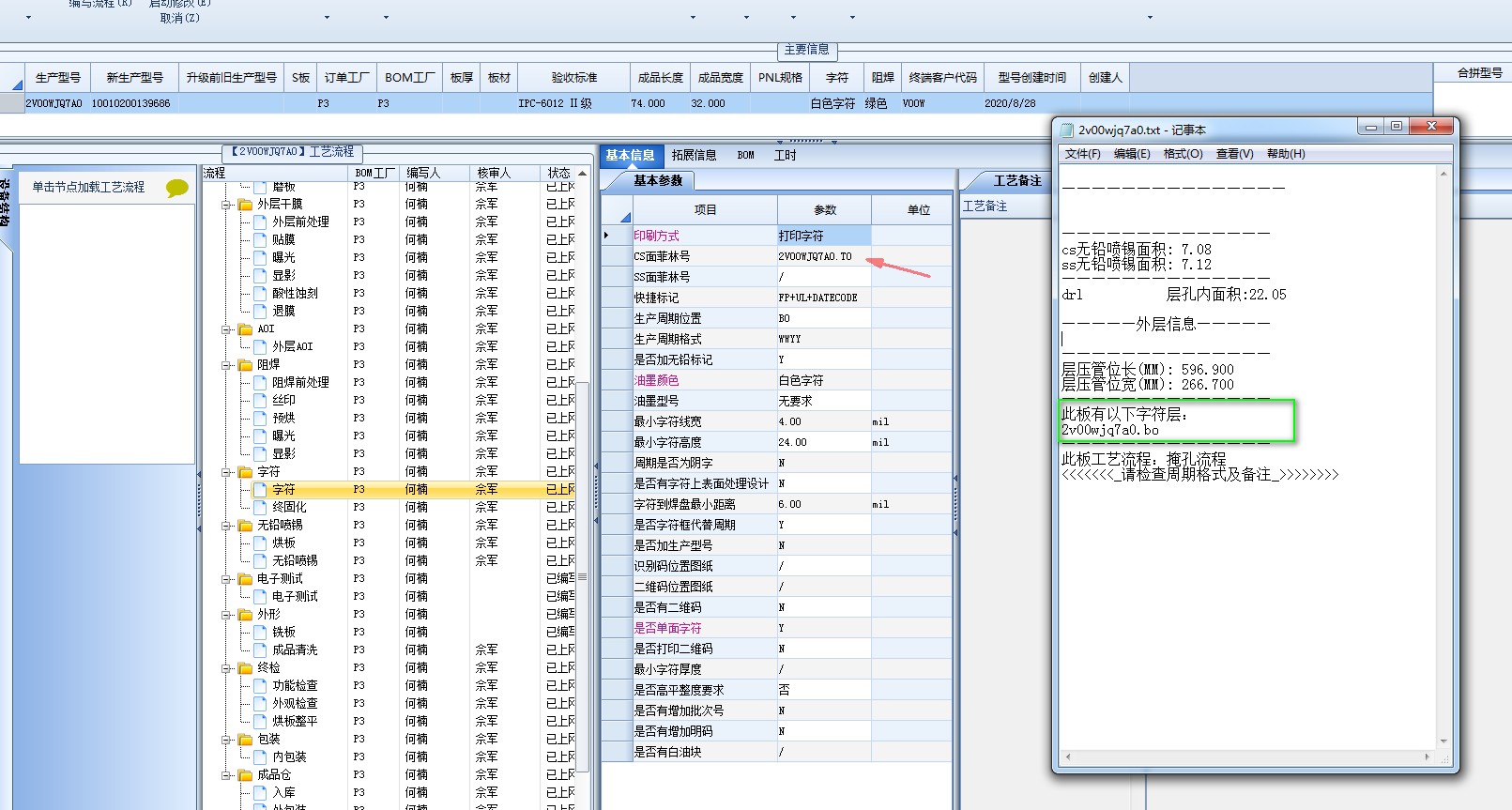The image size is (1512, 810).
Task: Click document icon beside 外层AOI
Action: coord(260,346)
